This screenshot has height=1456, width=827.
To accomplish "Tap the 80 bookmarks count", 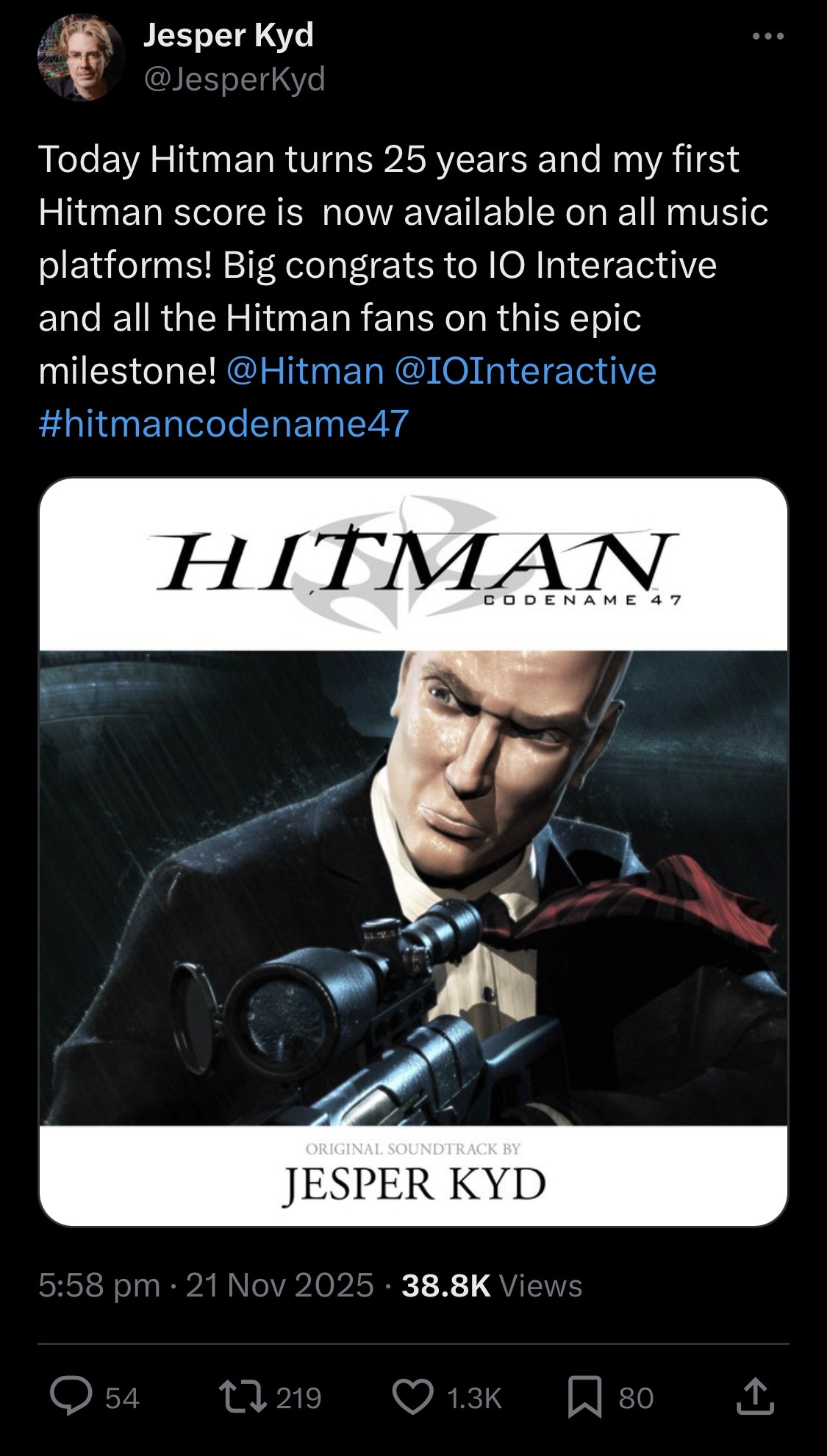I will (636, 1397).
